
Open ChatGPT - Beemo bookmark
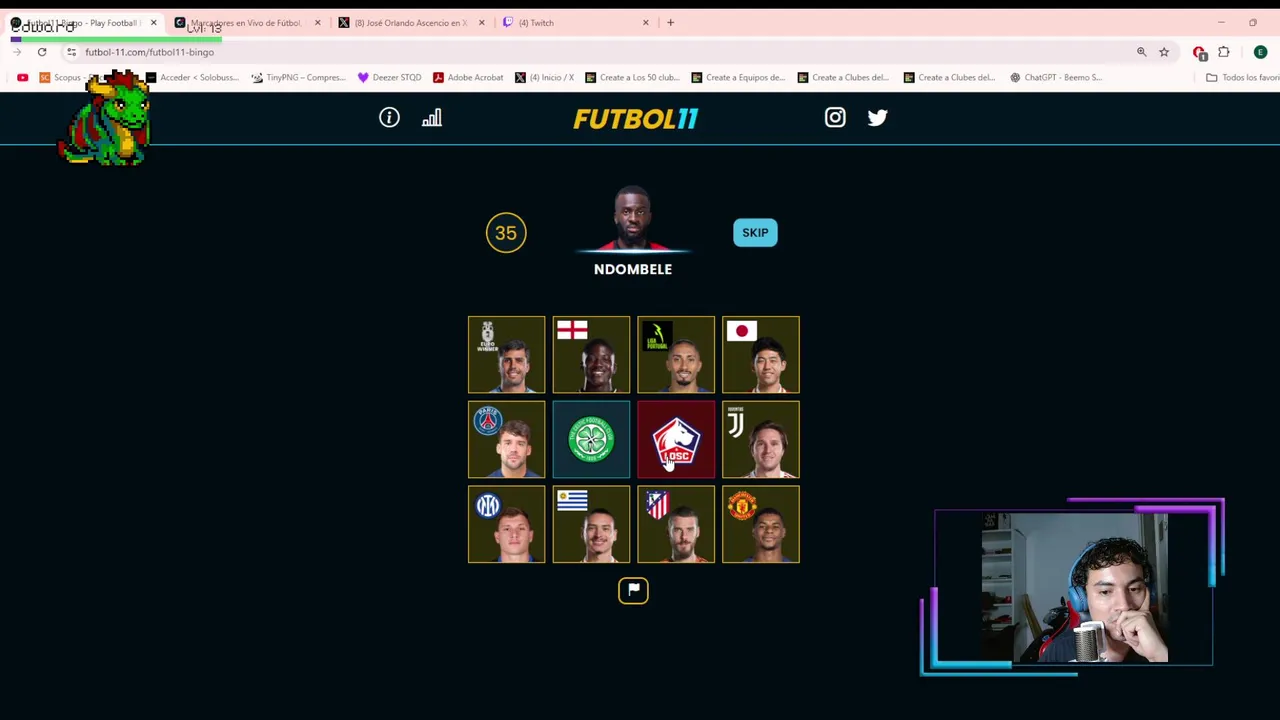click(1055, 77)
